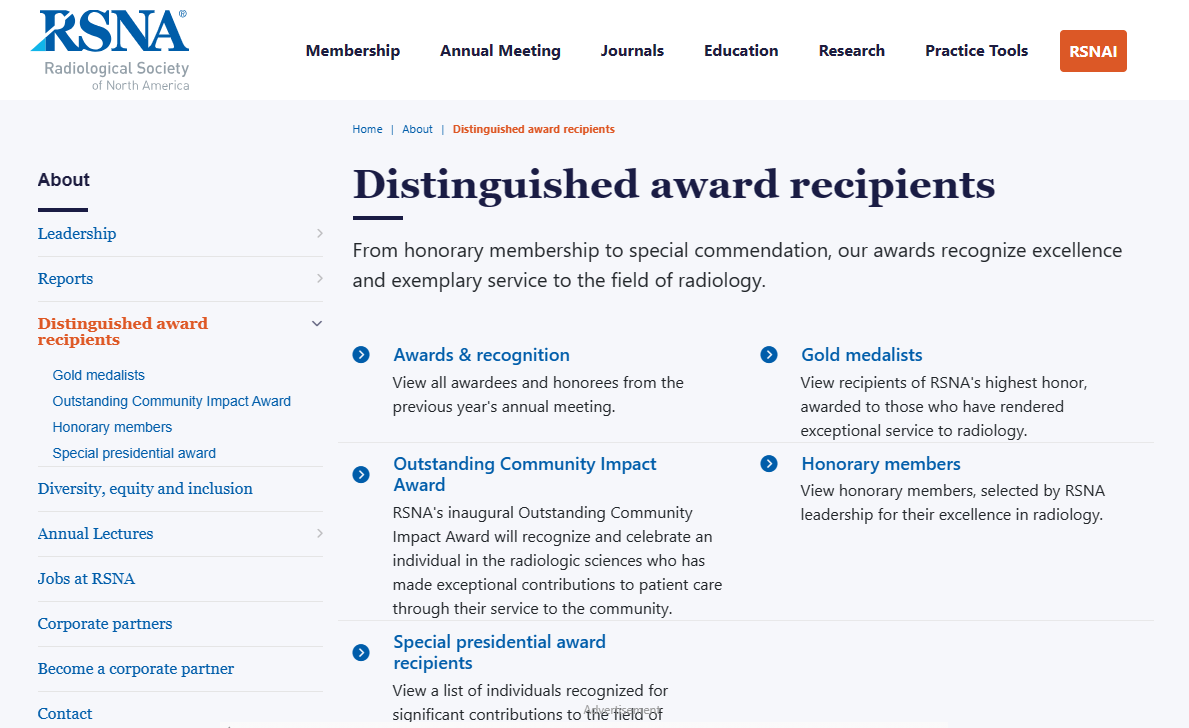The height and width of the screenshot is (728, 1189).
Task: Open the Practice Tools menu
Action: click(x=976, y=51)
